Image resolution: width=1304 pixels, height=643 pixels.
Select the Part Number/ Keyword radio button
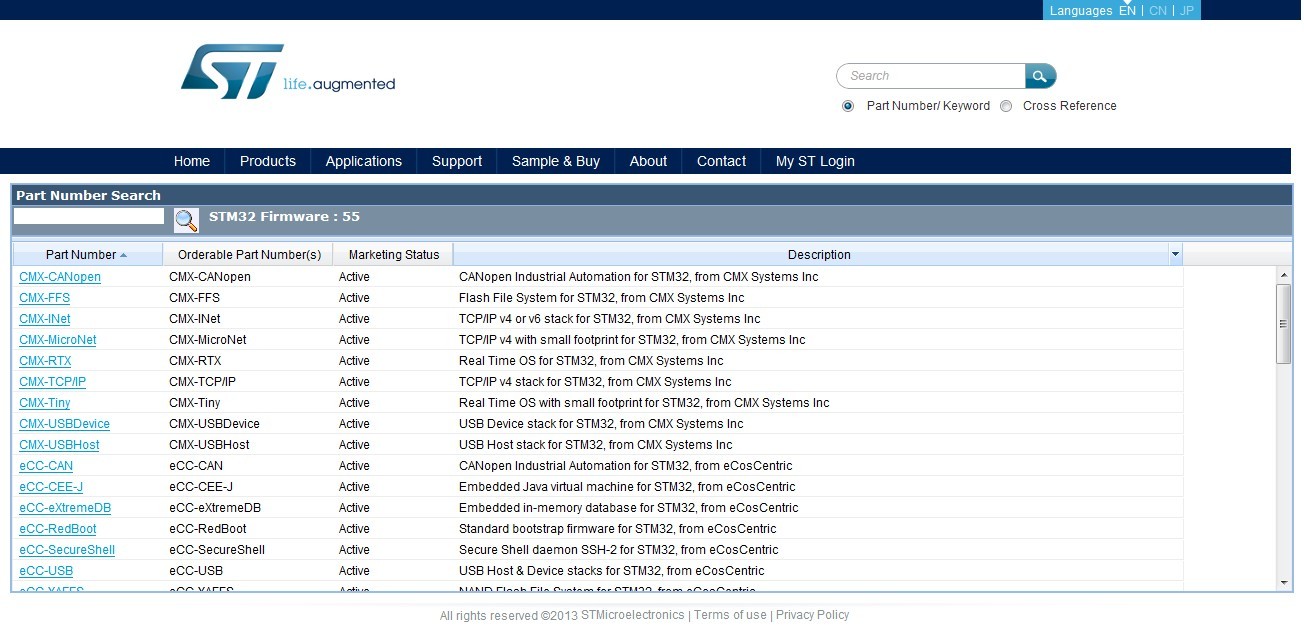click(848, 106)
